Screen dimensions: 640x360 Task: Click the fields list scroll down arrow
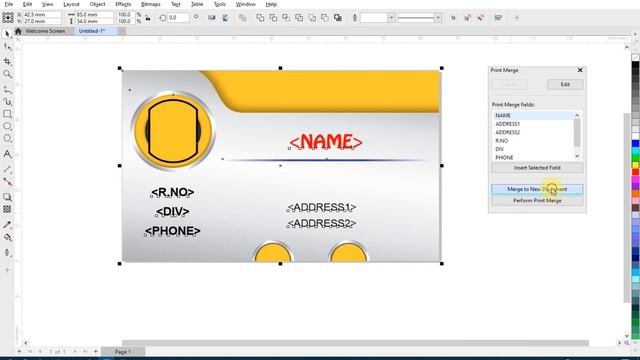click(577, 156)
